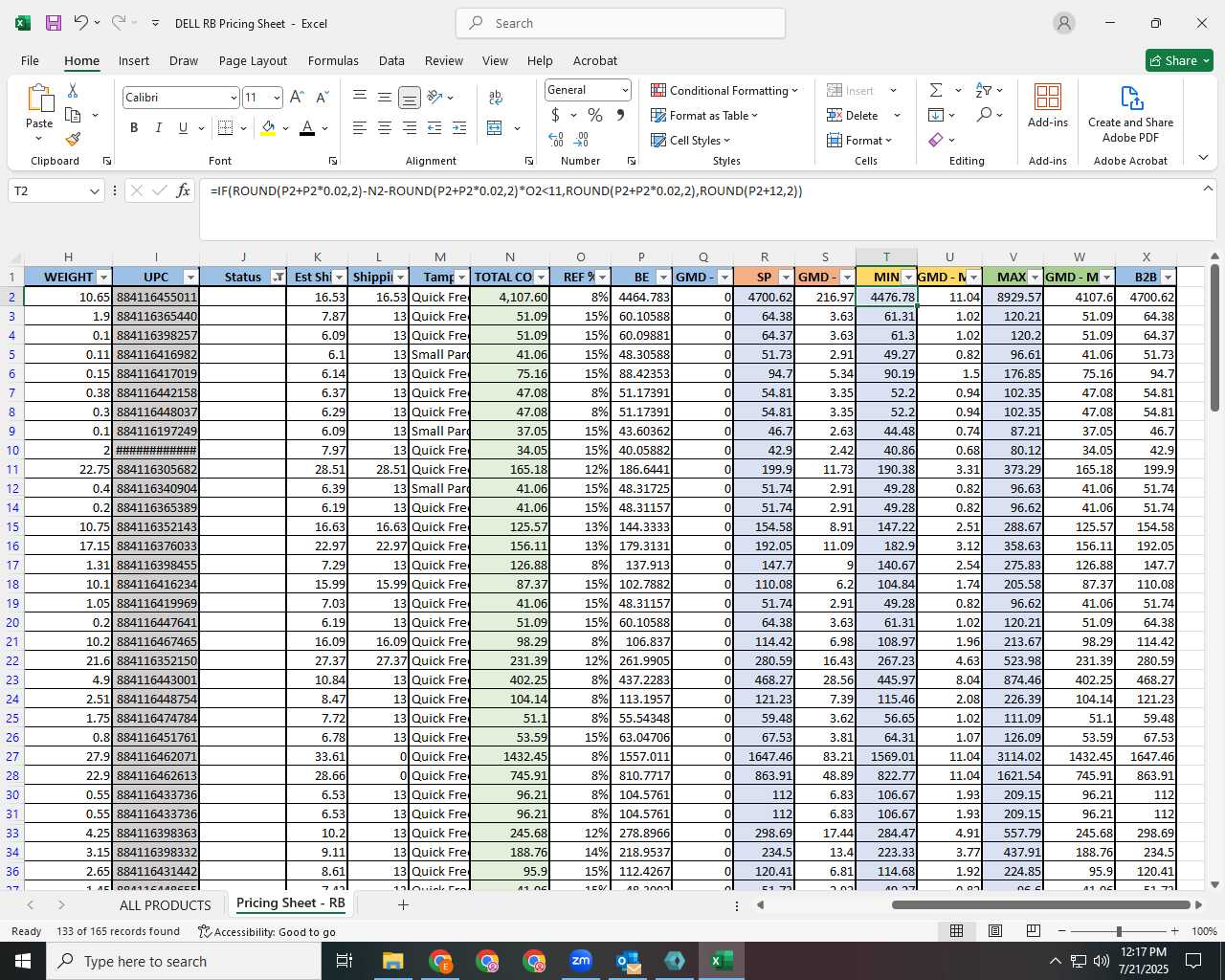Viewport: 1225px width, 980px height.
Task: Click the Share button
Action: tap(1180, 60)
